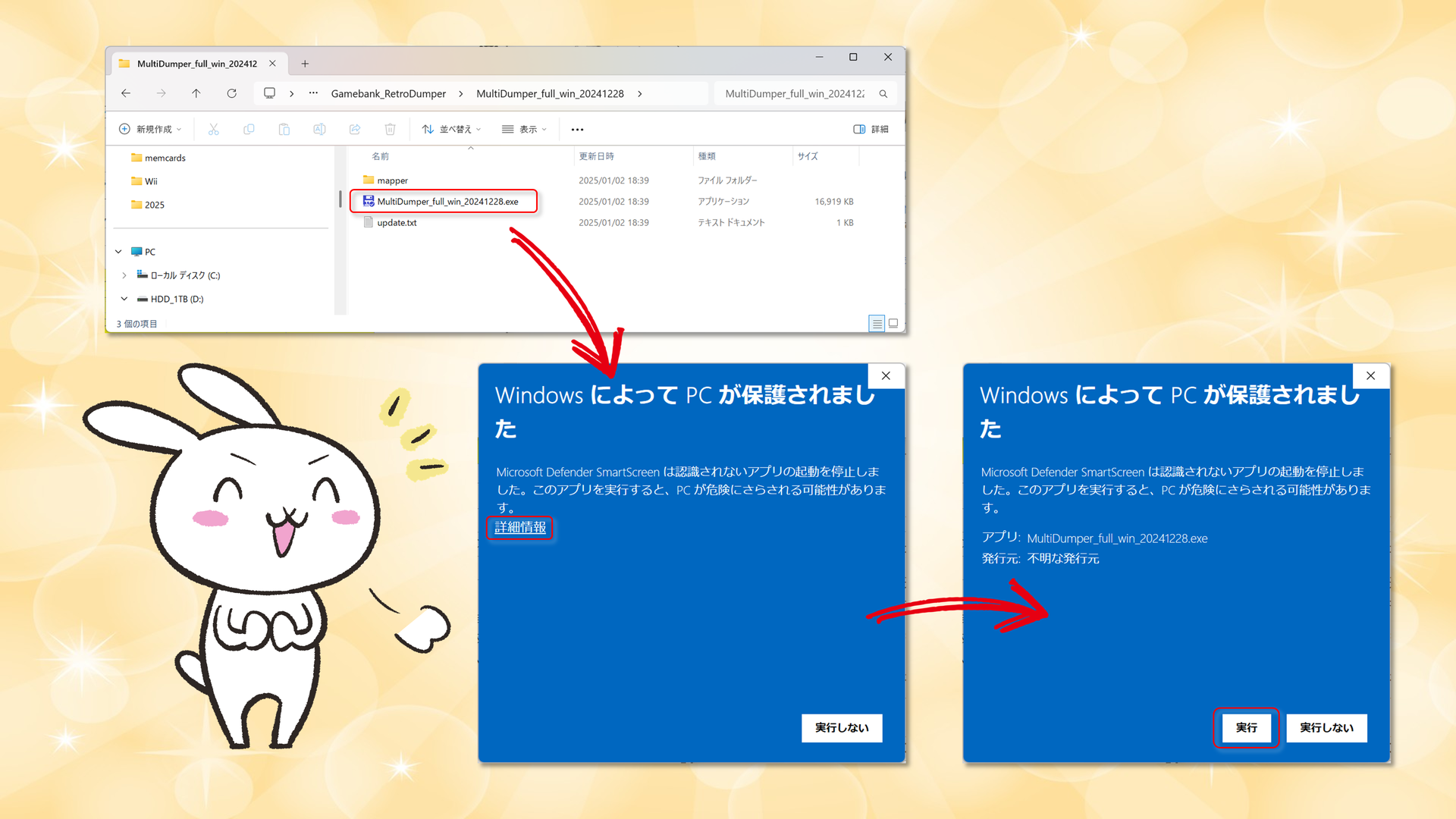The image size is (1456, 819).
Task: Click the 詳細情報 link in SmartScreen dialog
Action: (x=520, y=528)
